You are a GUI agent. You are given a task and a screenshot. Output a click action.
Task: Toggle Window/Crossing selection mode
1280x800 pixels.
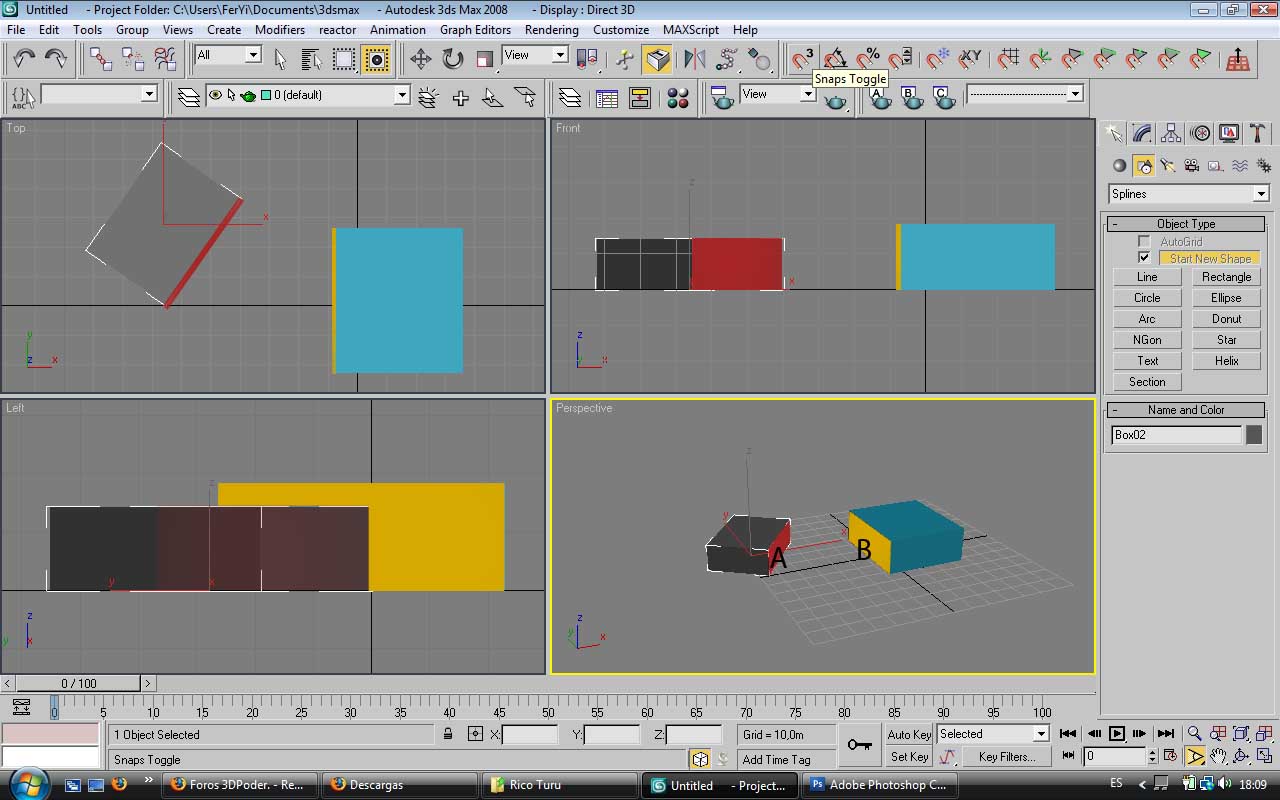(376, 59)
